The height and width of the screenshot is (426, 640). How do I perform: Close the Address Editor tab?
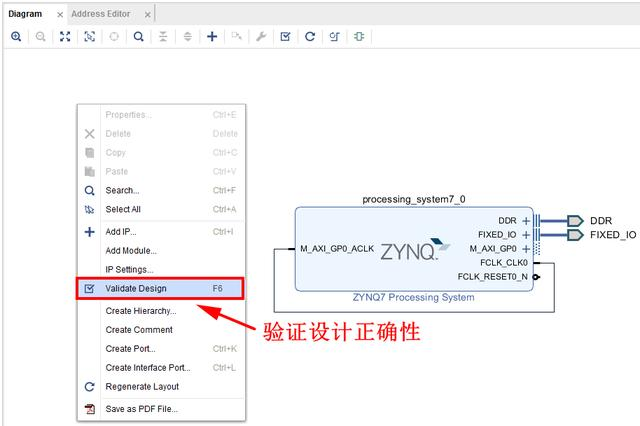[147, 15]
